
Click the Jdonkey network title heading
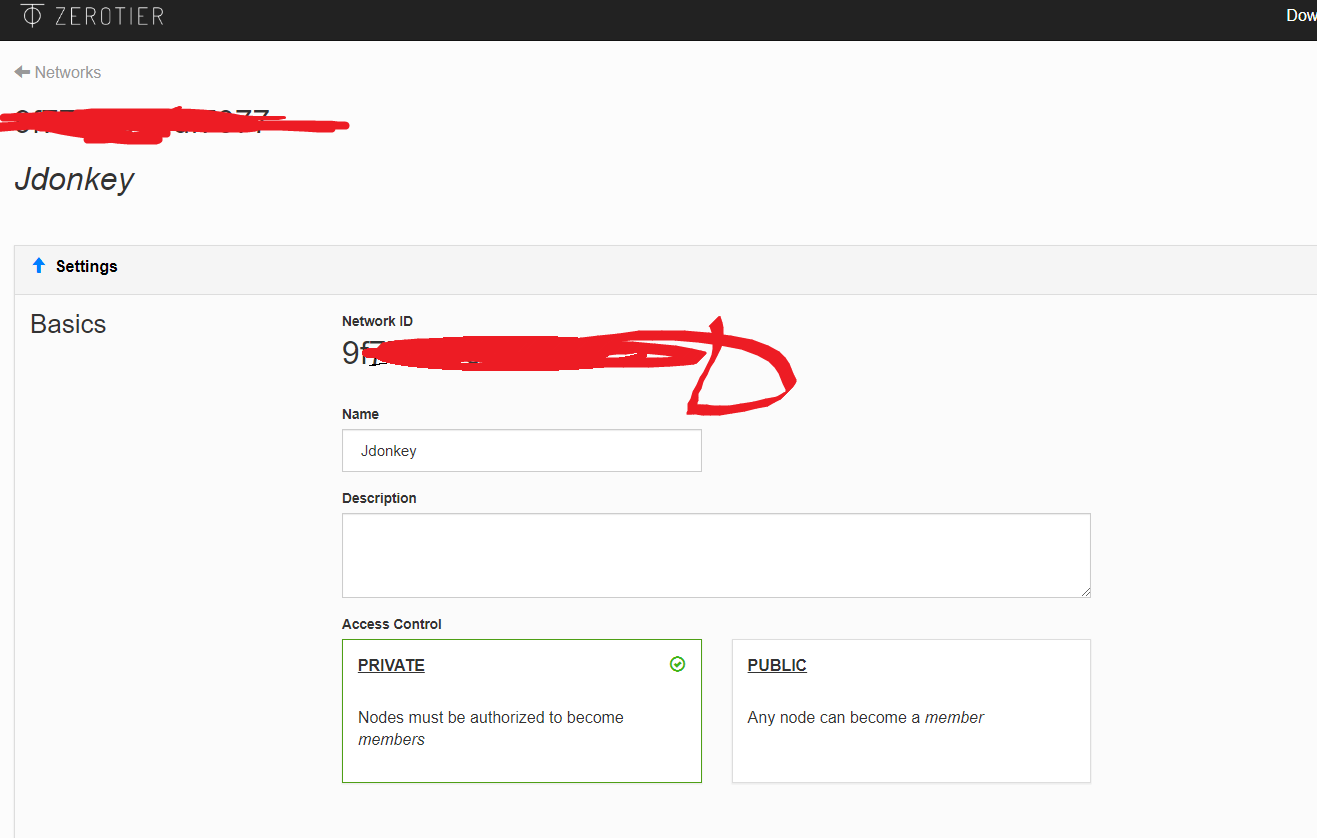point(74,180)
